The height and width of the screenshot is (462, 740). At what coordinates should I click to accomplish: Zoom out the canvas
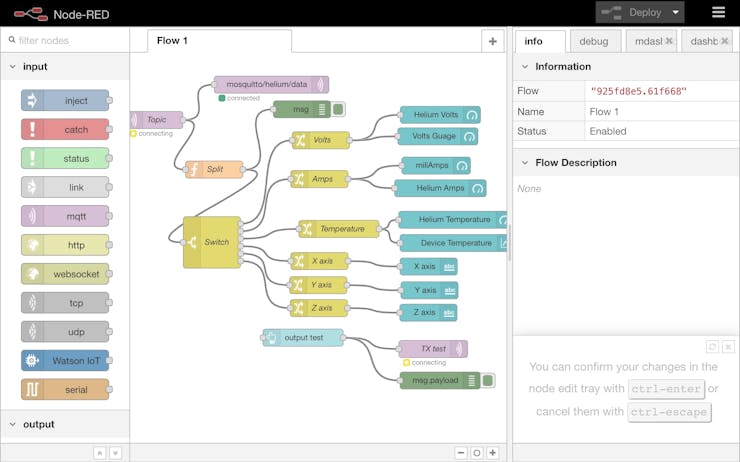tap(461, 453)
